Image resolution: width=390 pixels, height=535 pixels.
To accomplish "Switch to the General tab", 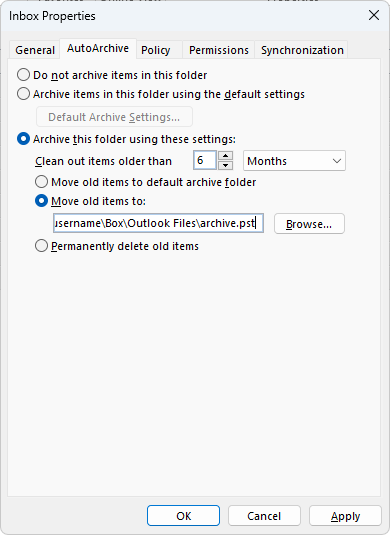I will point(35,50).
